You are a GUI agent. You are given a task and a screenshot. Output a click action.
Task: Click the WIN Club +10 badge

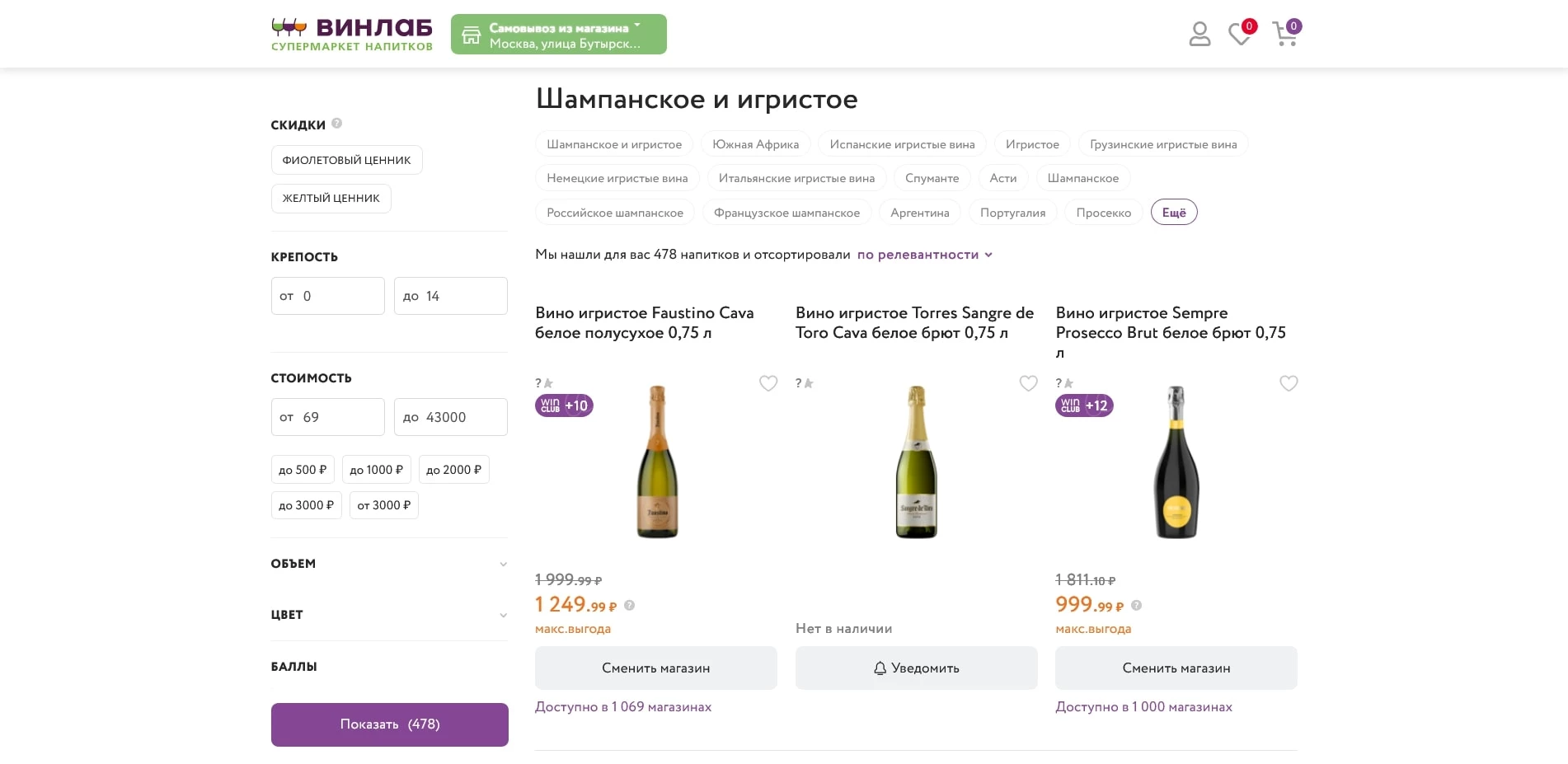coord(564,405)
